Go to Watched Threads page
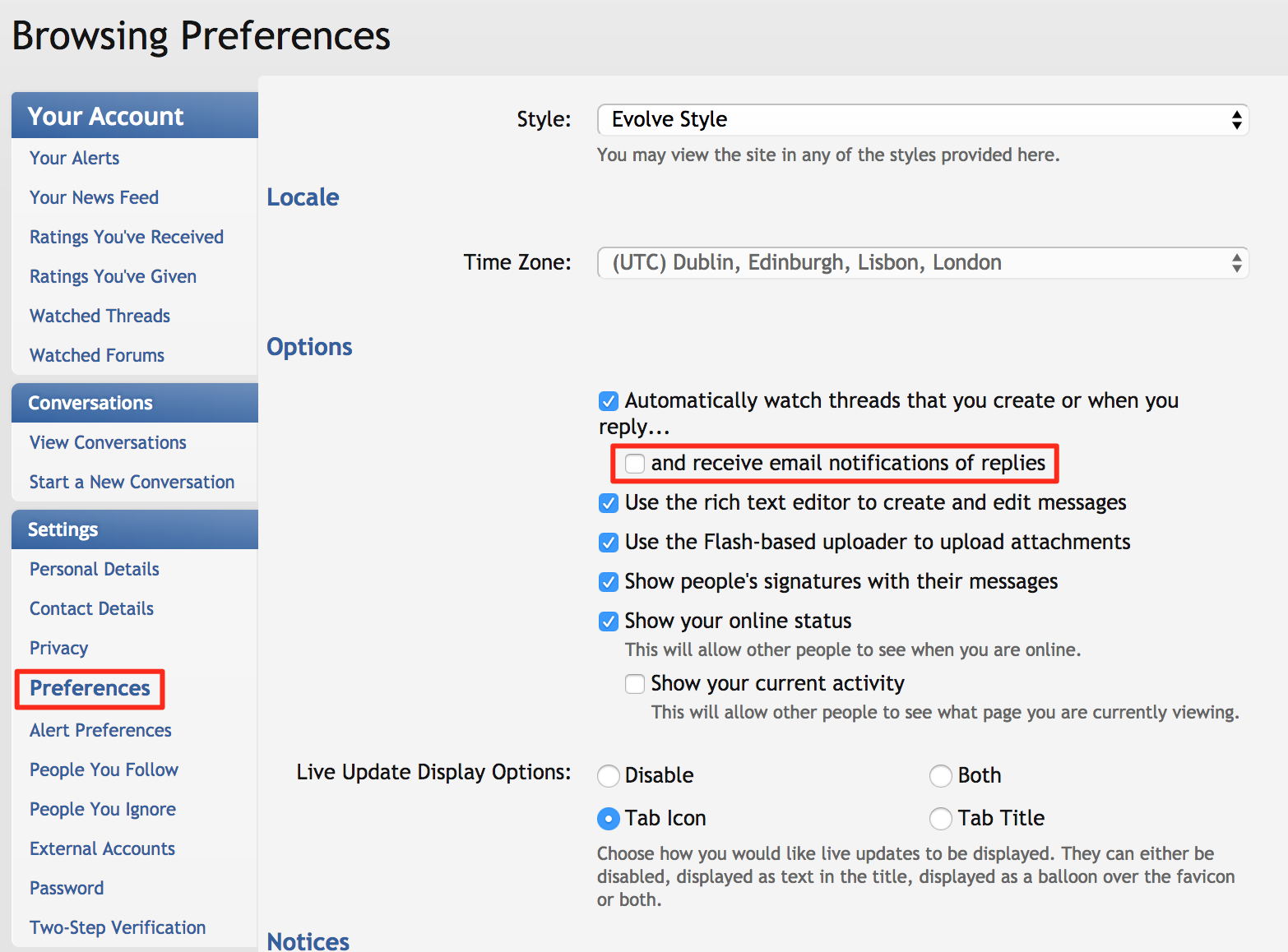 pyautogui.click(x=100, y=316)
